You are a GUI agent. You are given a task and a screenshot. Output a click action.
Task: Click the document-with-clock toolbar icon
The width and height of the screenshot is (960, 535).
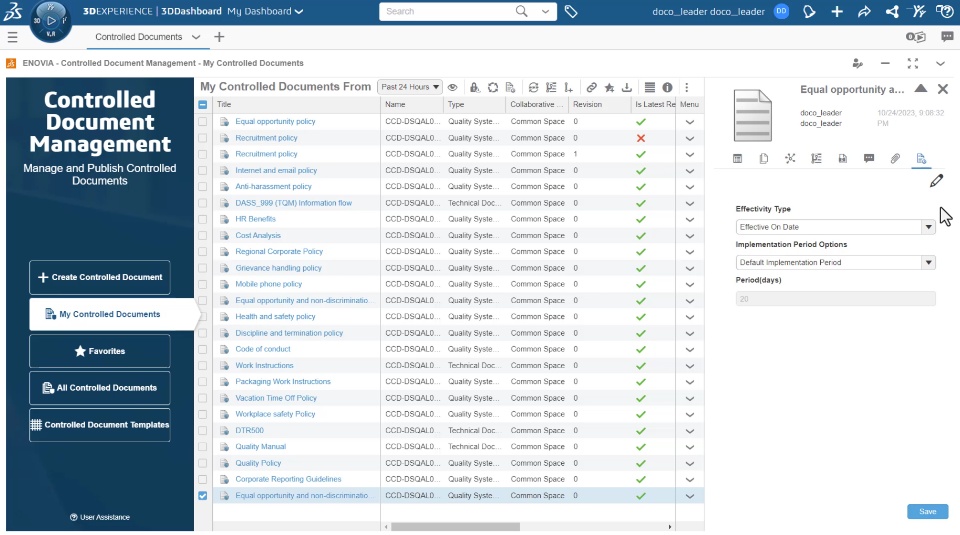[x=510, y=88]
